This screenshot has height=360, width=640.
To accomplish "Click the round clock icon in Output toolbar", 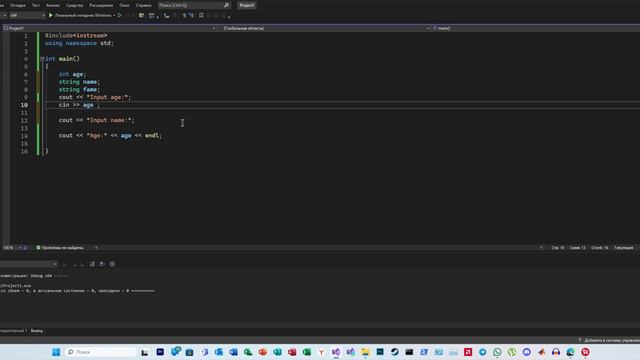I will [112, 264].
